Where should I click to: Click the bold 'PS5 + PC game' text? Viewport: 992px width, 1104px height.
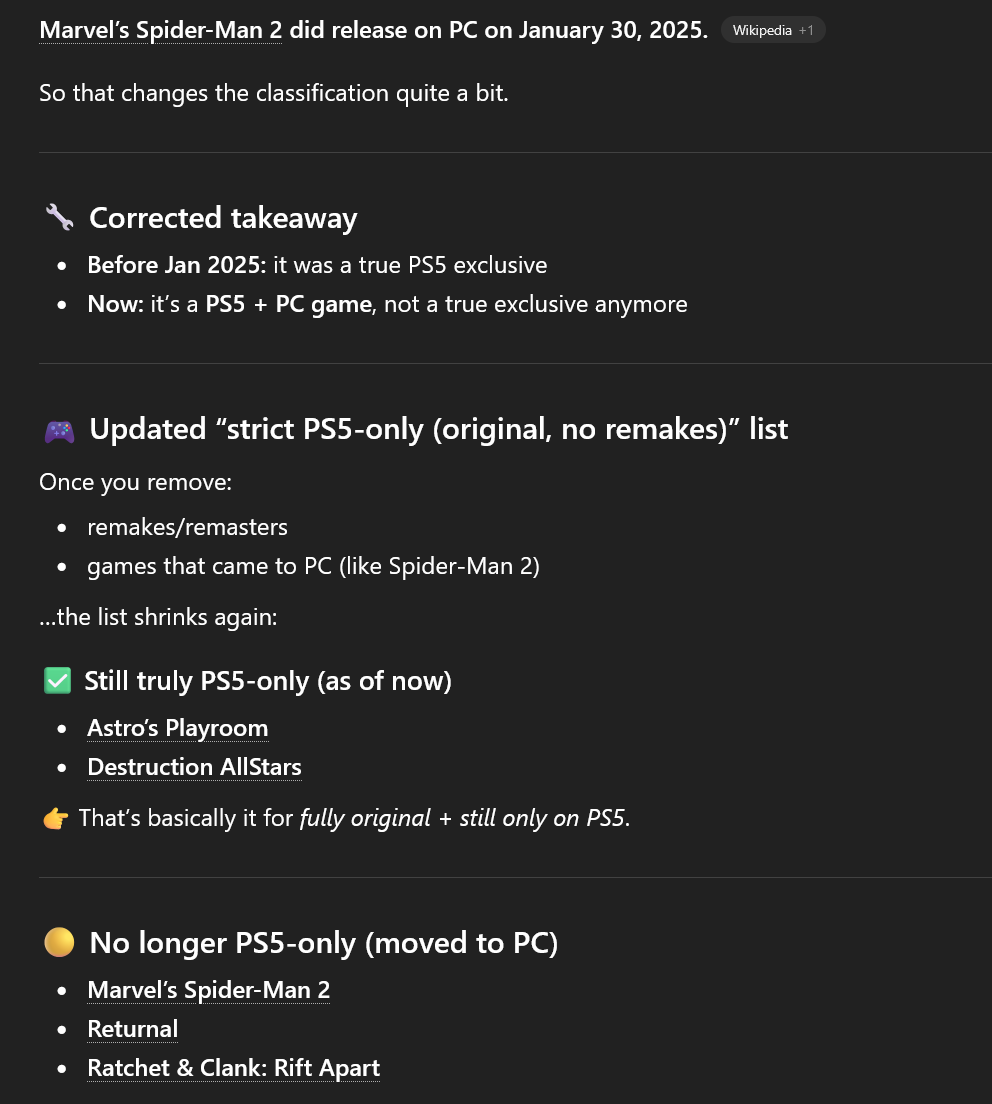(x=288, y=304)
